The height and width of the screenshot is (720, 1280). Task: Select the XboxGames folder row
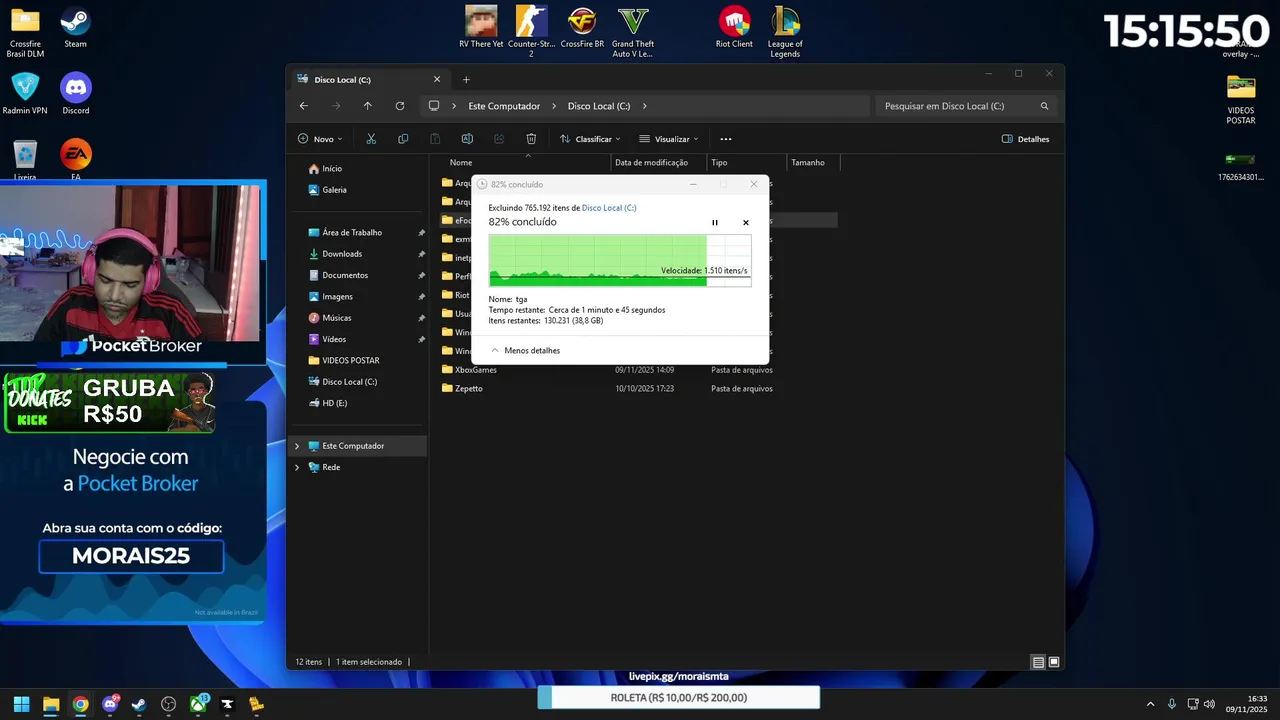[638, 370]
